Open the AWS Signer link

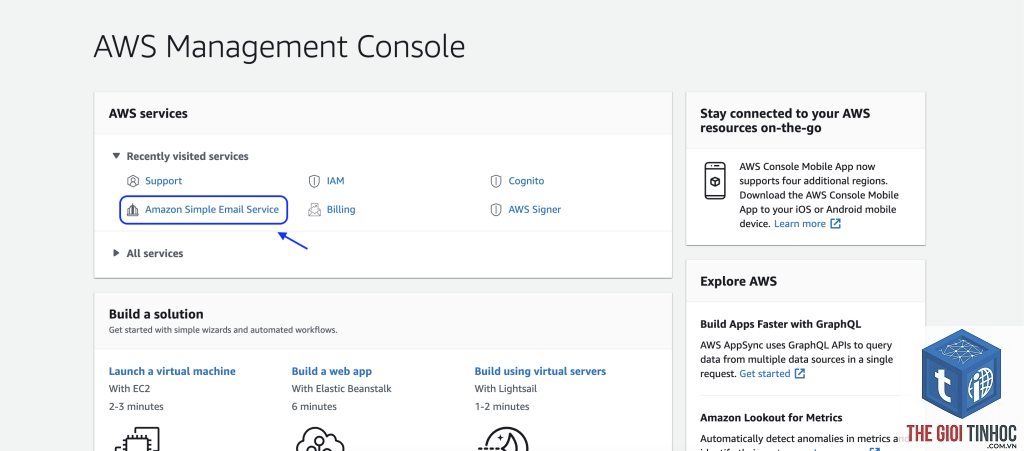tap(535, 210)
